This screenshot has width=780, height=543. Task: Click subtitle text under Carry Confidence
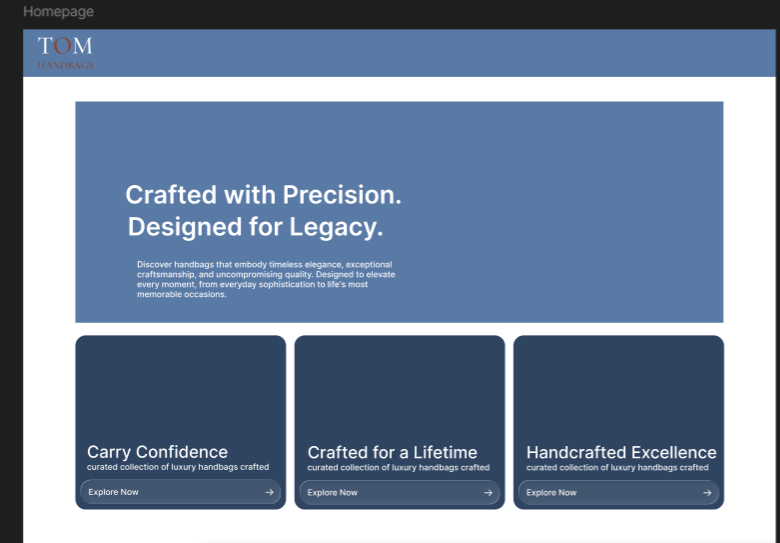point(178,467)
